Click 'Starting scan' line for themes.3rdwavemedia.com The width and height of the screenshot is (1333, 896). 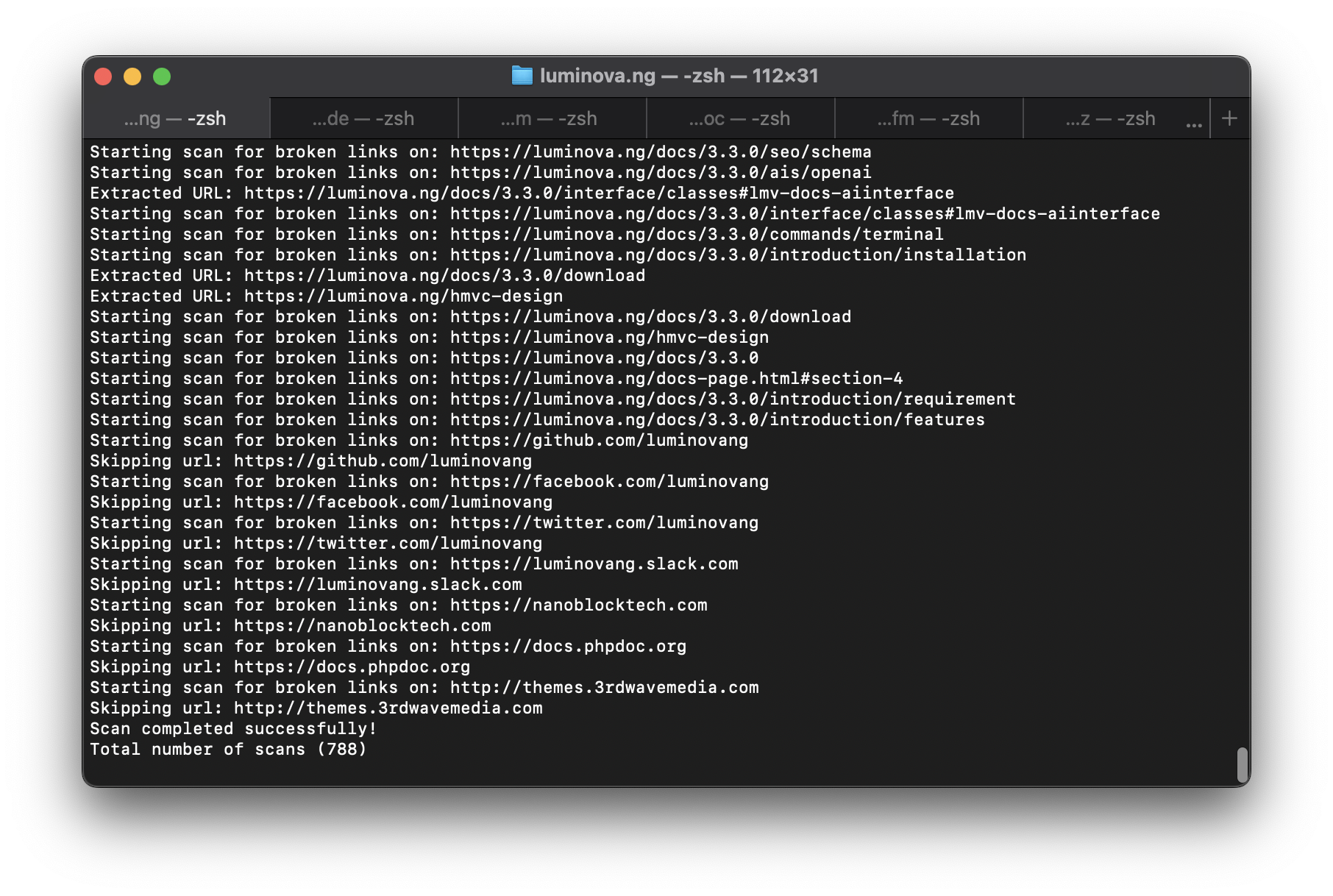(424, 688)
